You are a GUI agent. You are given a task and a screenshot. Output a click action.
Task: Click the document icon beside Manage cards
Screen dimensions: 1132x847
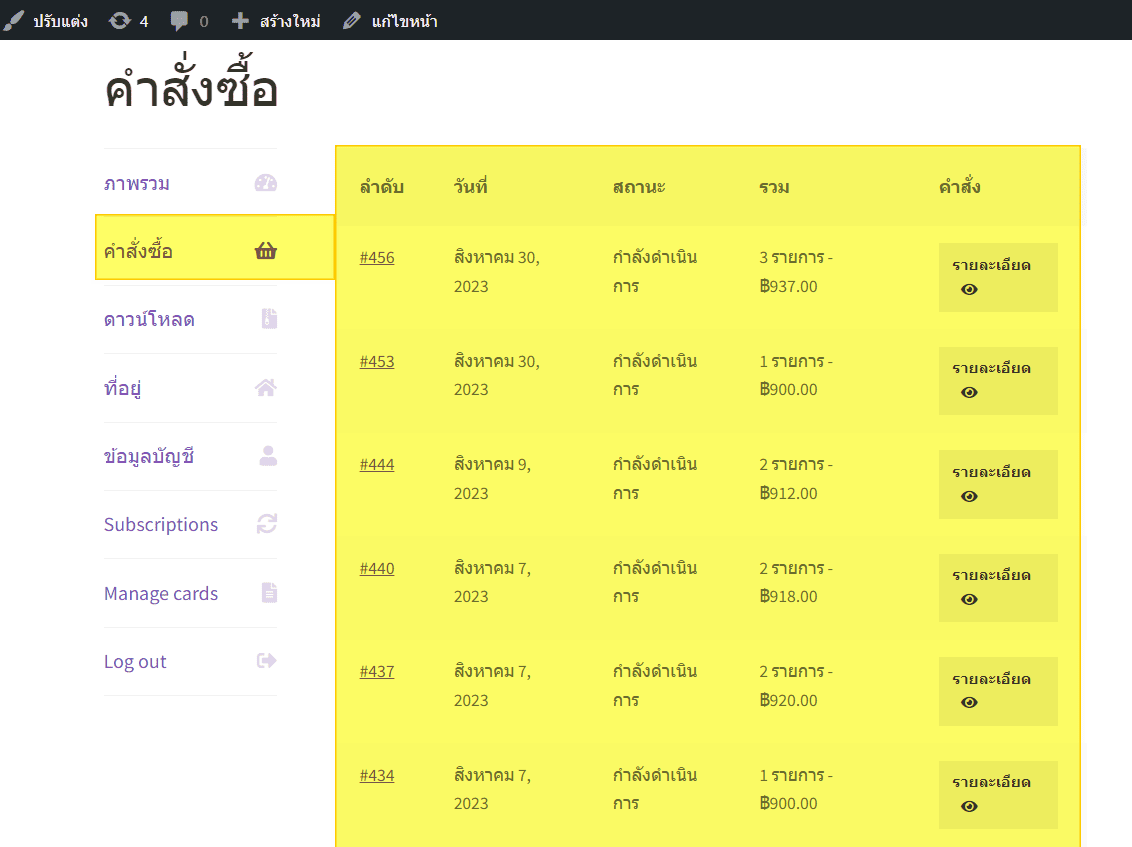(269, 593)
